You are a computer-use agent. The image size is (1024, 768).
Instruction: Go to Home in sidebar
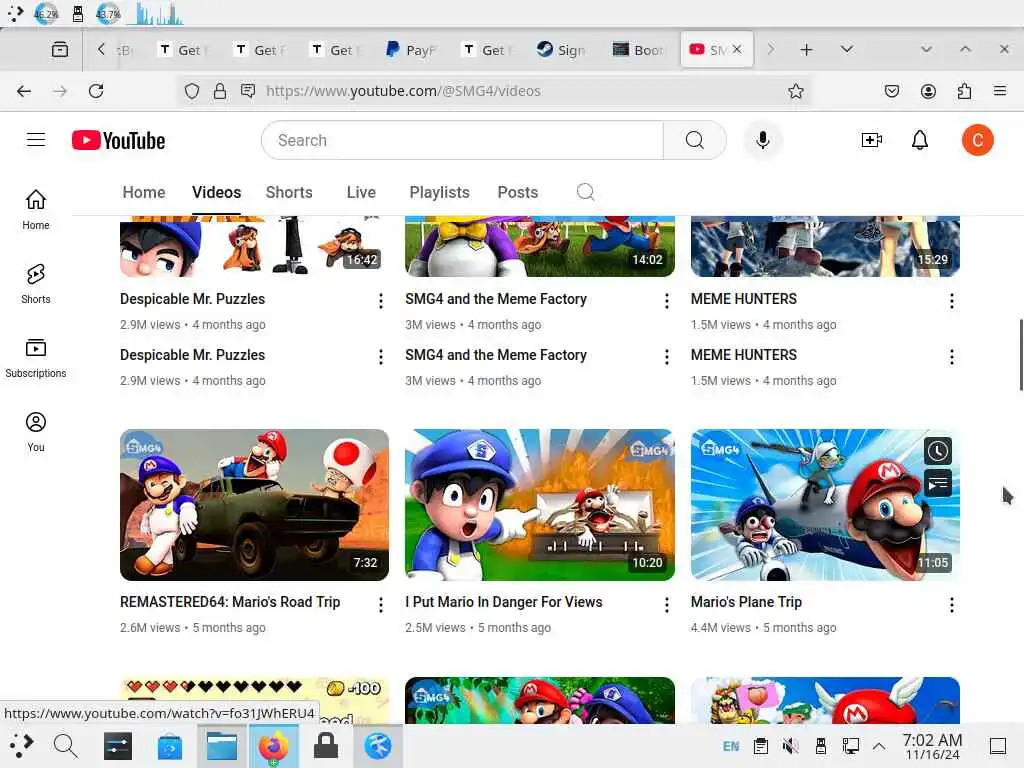[x=36, y=209]
